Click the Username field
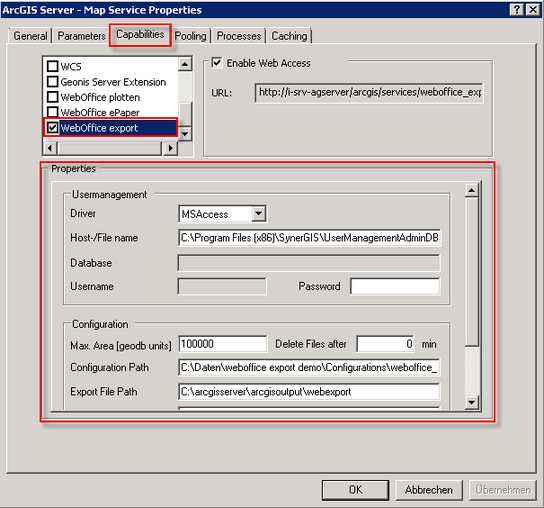This screenshot has width=544, height=508. [222, 287]
